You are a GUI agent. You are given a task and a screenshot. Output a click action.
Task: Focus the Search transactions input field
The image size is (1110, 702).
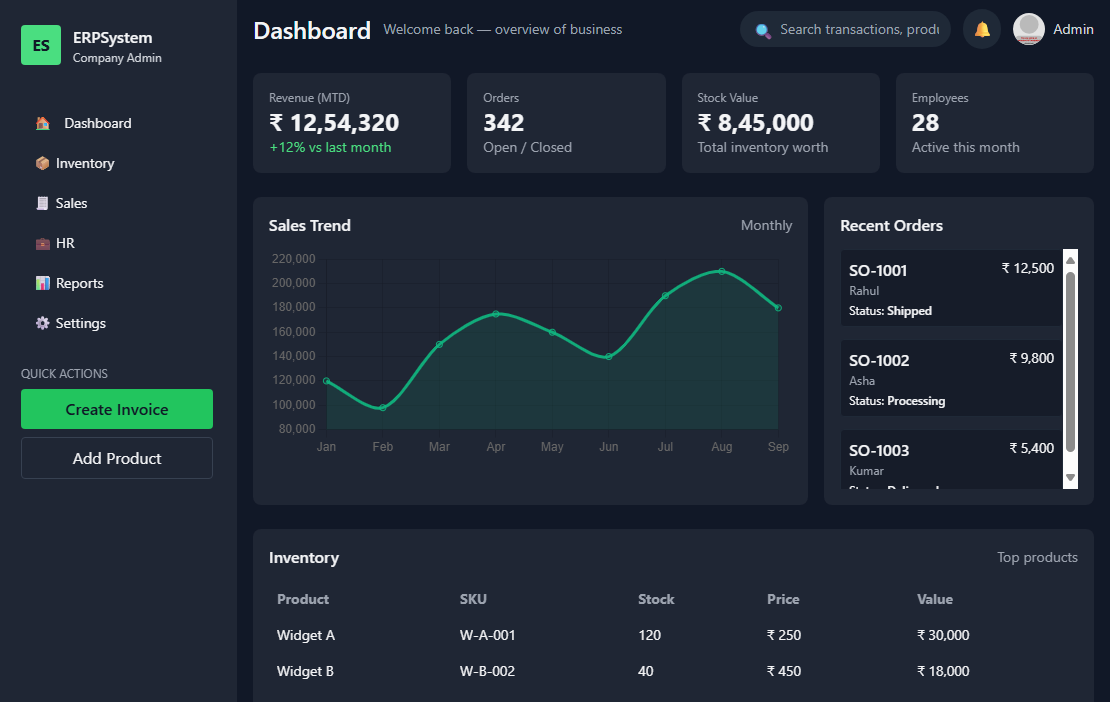click(858, 29)
